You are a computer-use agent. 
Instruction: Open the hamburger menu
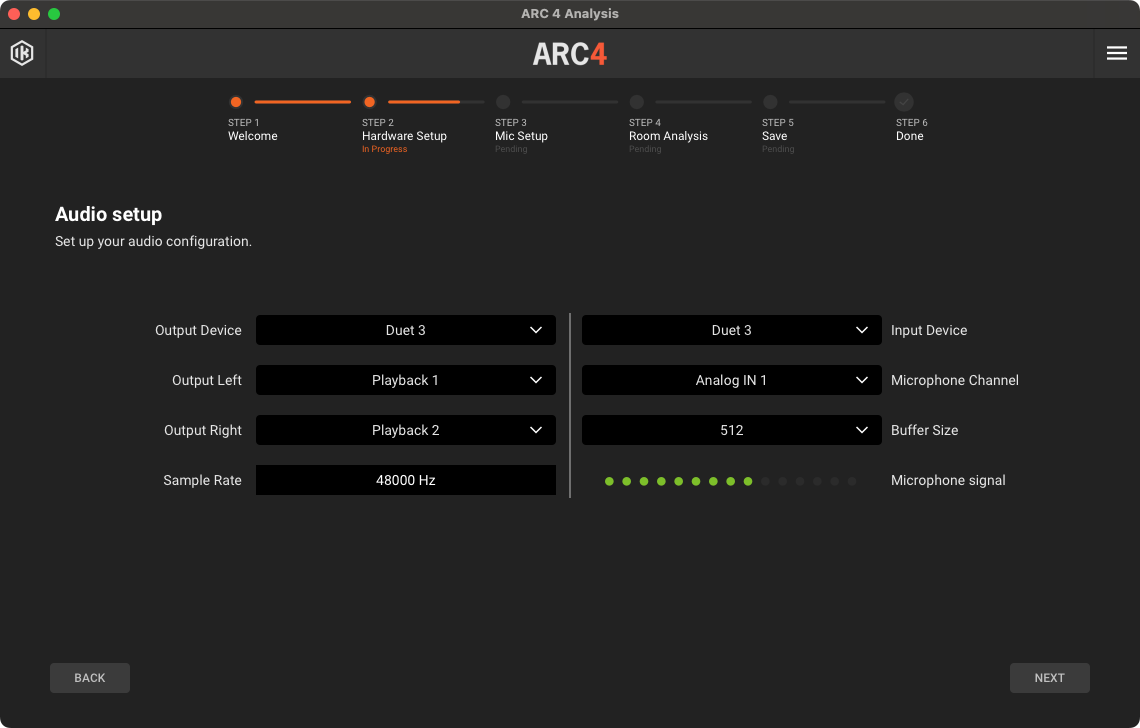[1117, 53]
